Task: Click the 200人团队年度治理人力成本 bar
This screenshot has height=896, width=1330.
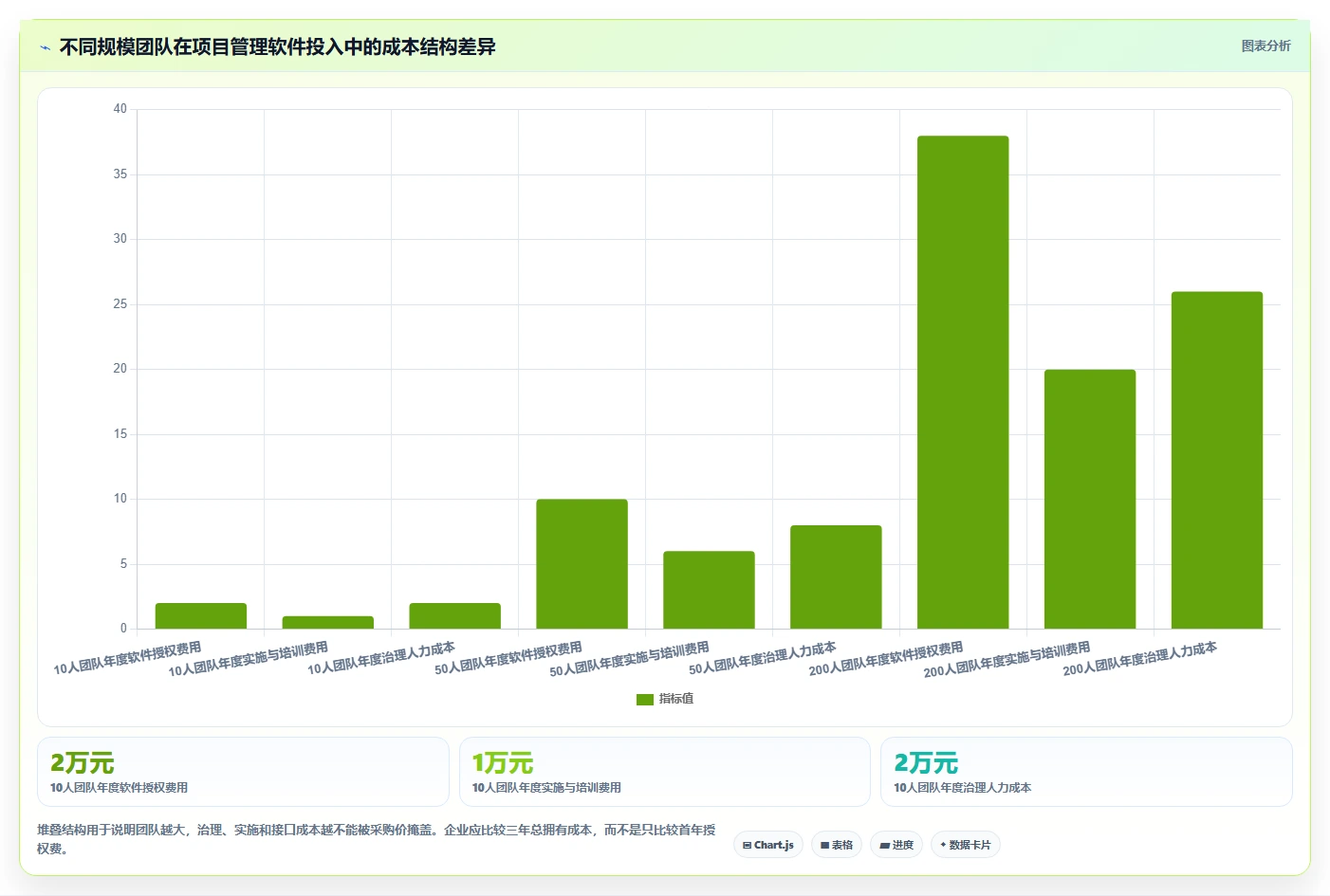Action: pyautogui.click(x=1217, y=460)
